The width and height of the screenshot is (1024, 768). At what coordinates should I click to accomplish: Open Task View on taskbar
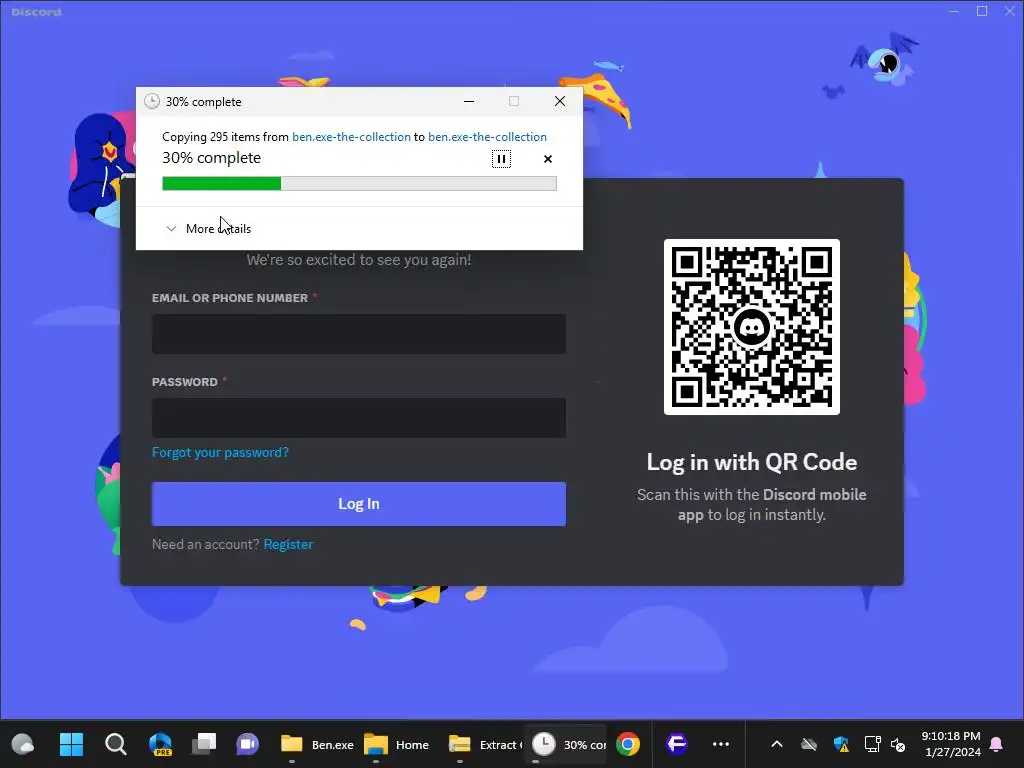point(204,744)
